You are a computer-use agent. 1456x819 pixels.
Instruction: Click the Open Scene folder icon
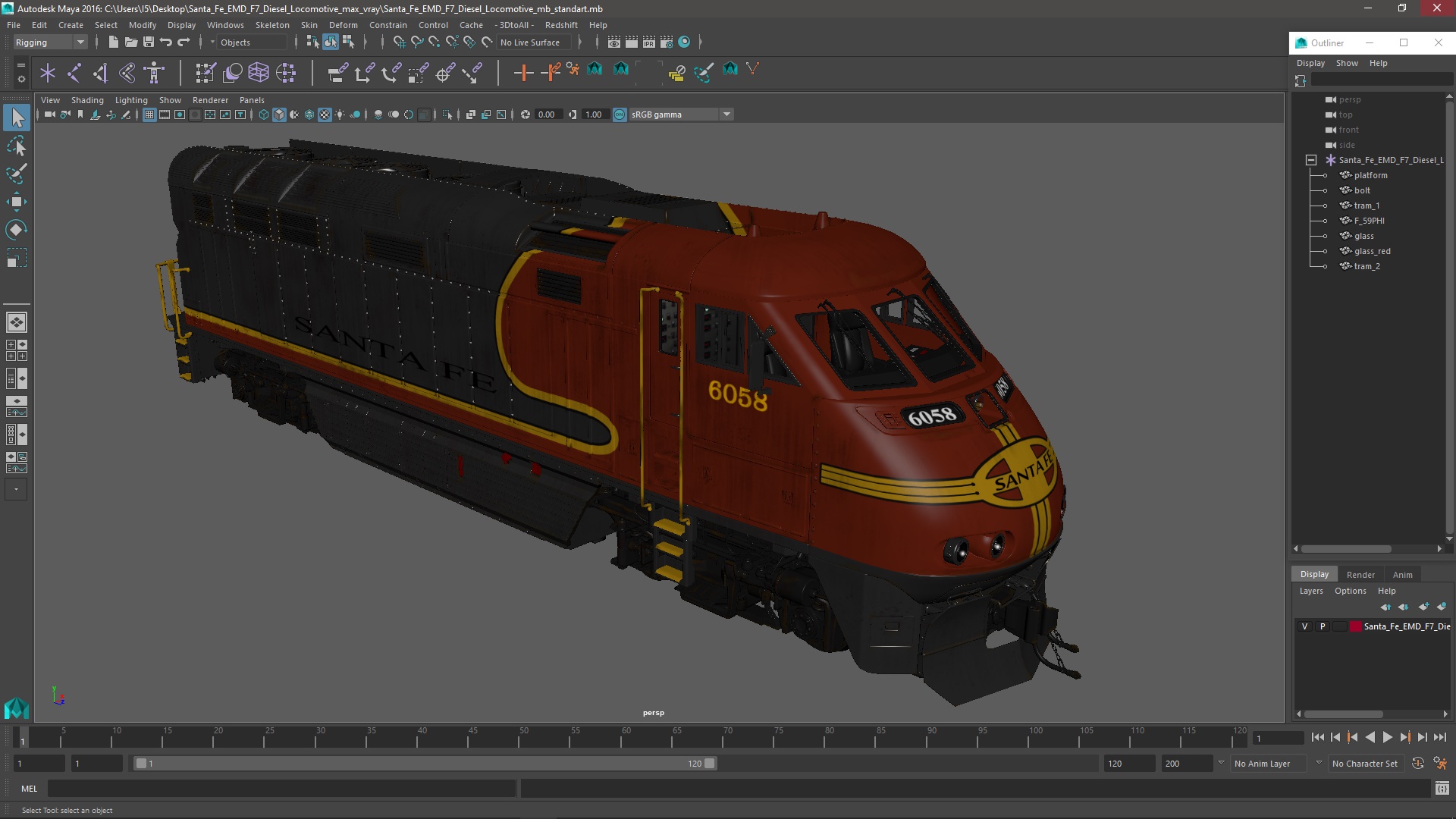[130, 42]
